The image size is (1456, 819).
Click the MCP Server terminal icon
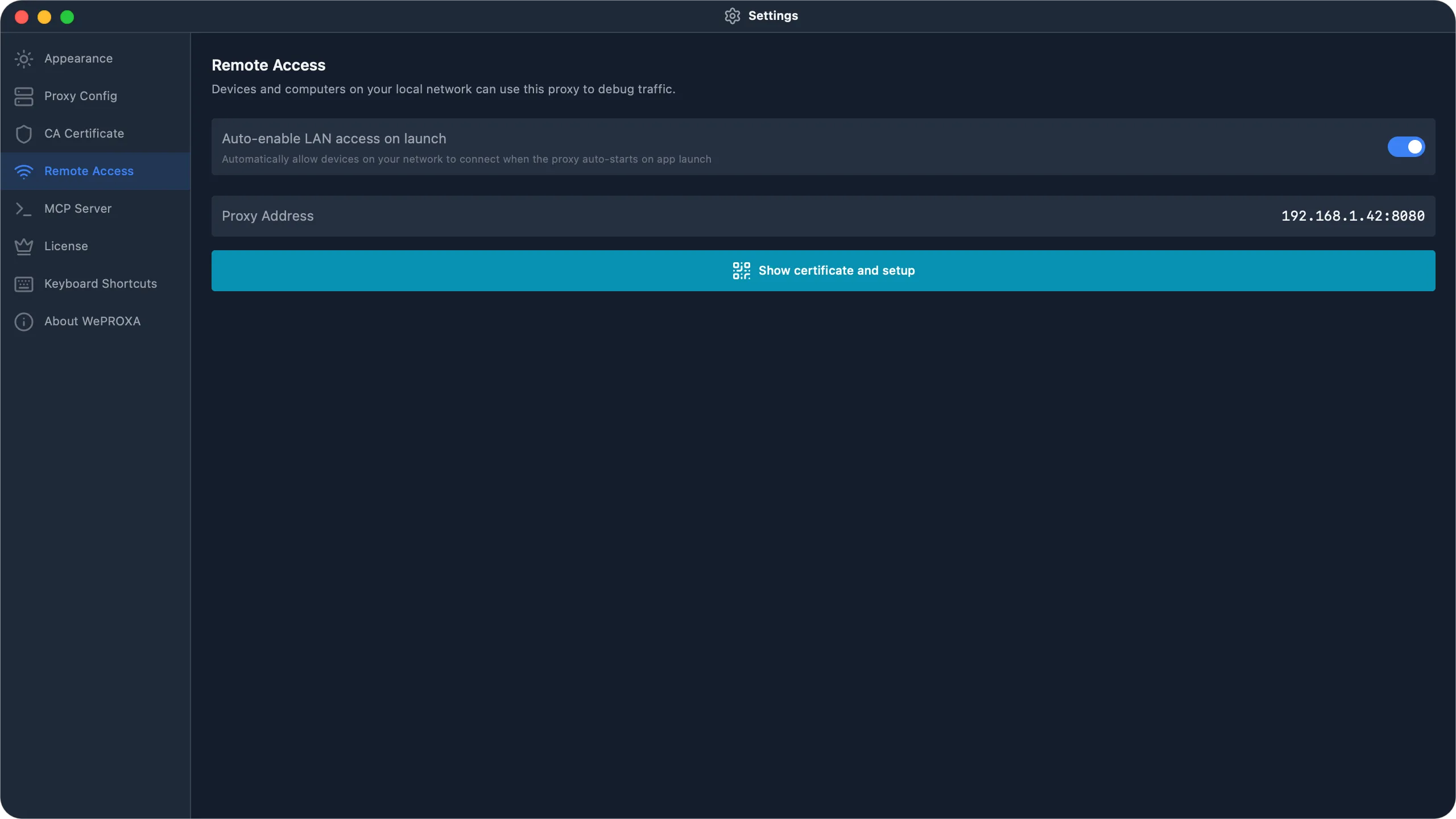pos(24,209)
